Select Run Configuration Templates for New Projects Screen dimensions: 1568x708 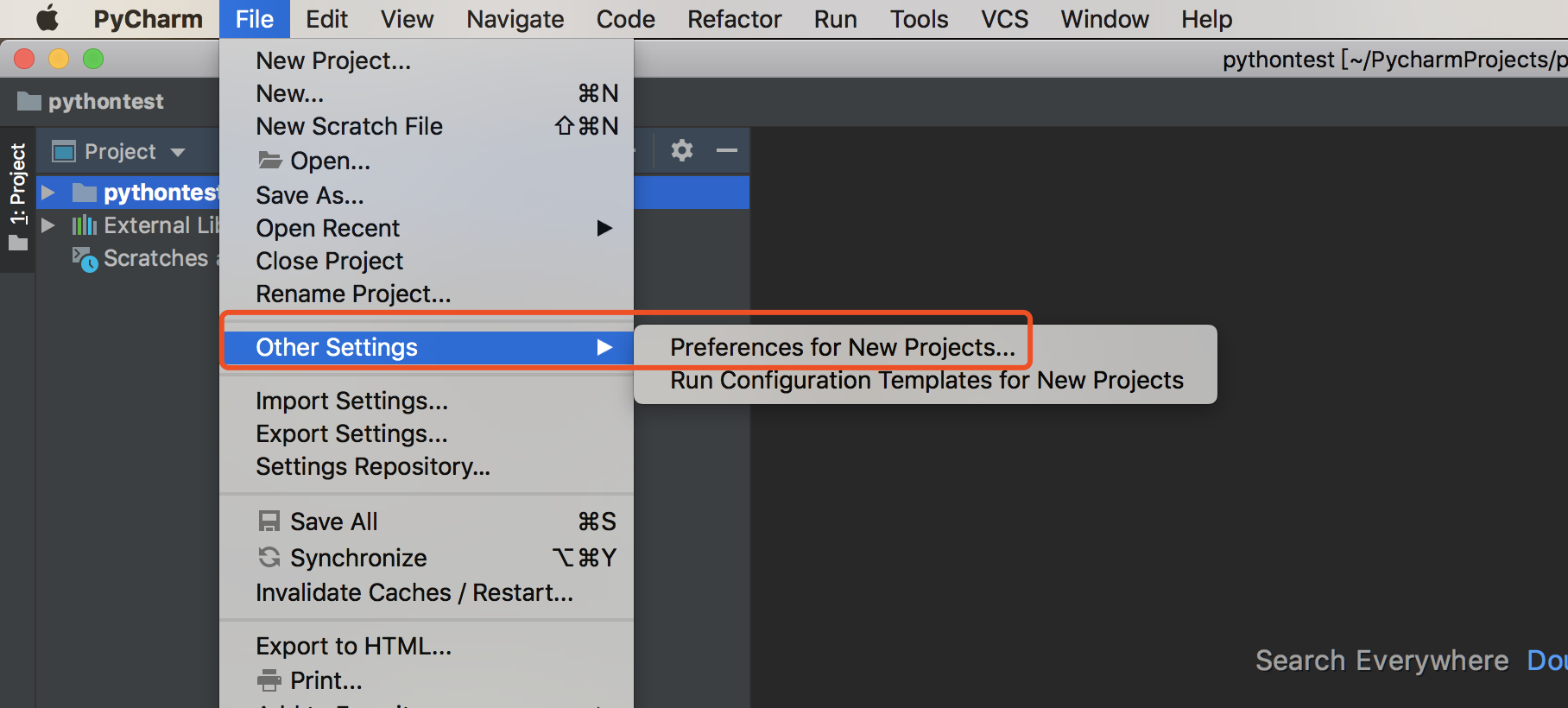[x=926, y=380]
